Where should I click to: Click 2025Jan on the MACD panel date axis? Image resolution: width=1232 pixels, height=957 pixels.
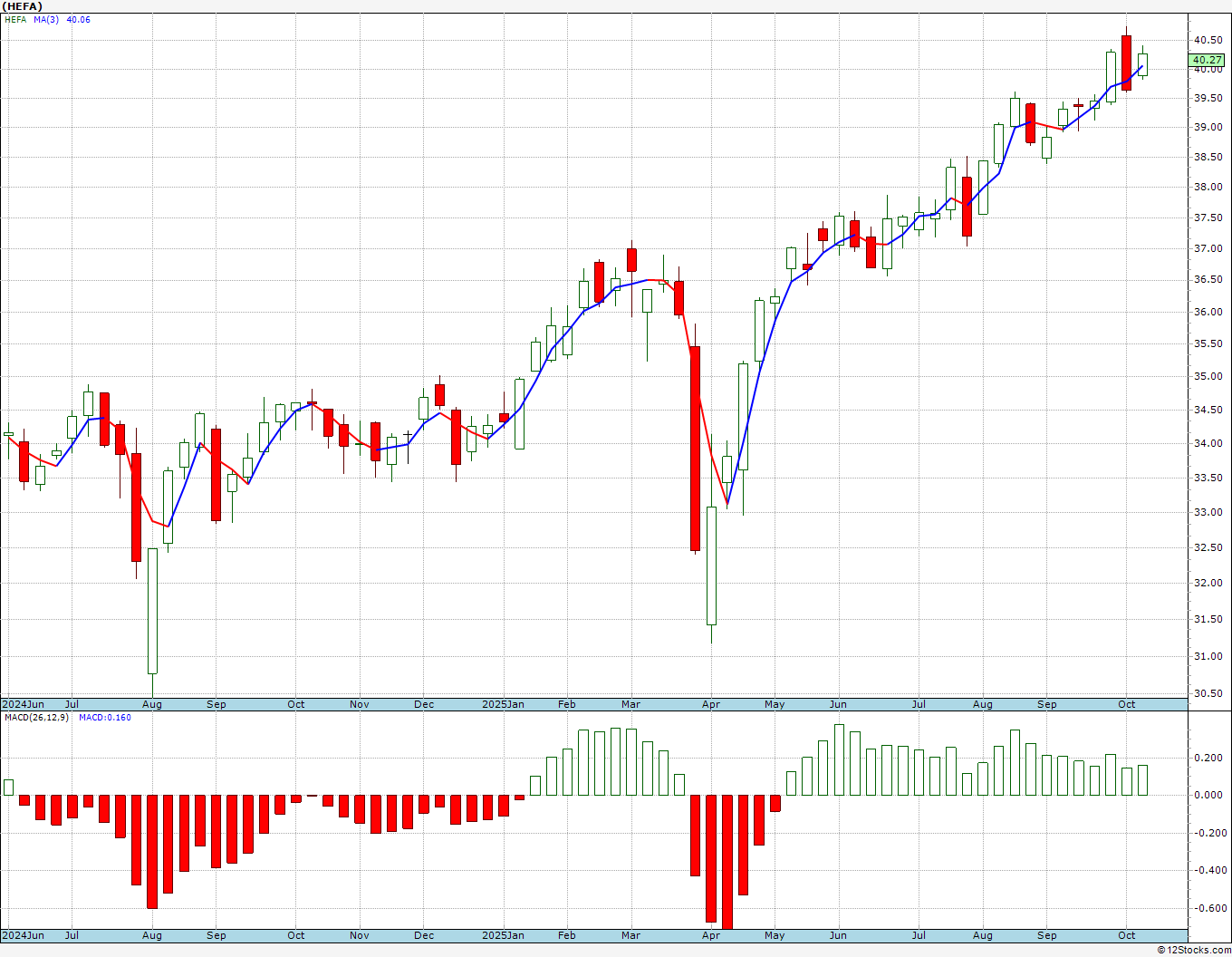click(503, 935)
